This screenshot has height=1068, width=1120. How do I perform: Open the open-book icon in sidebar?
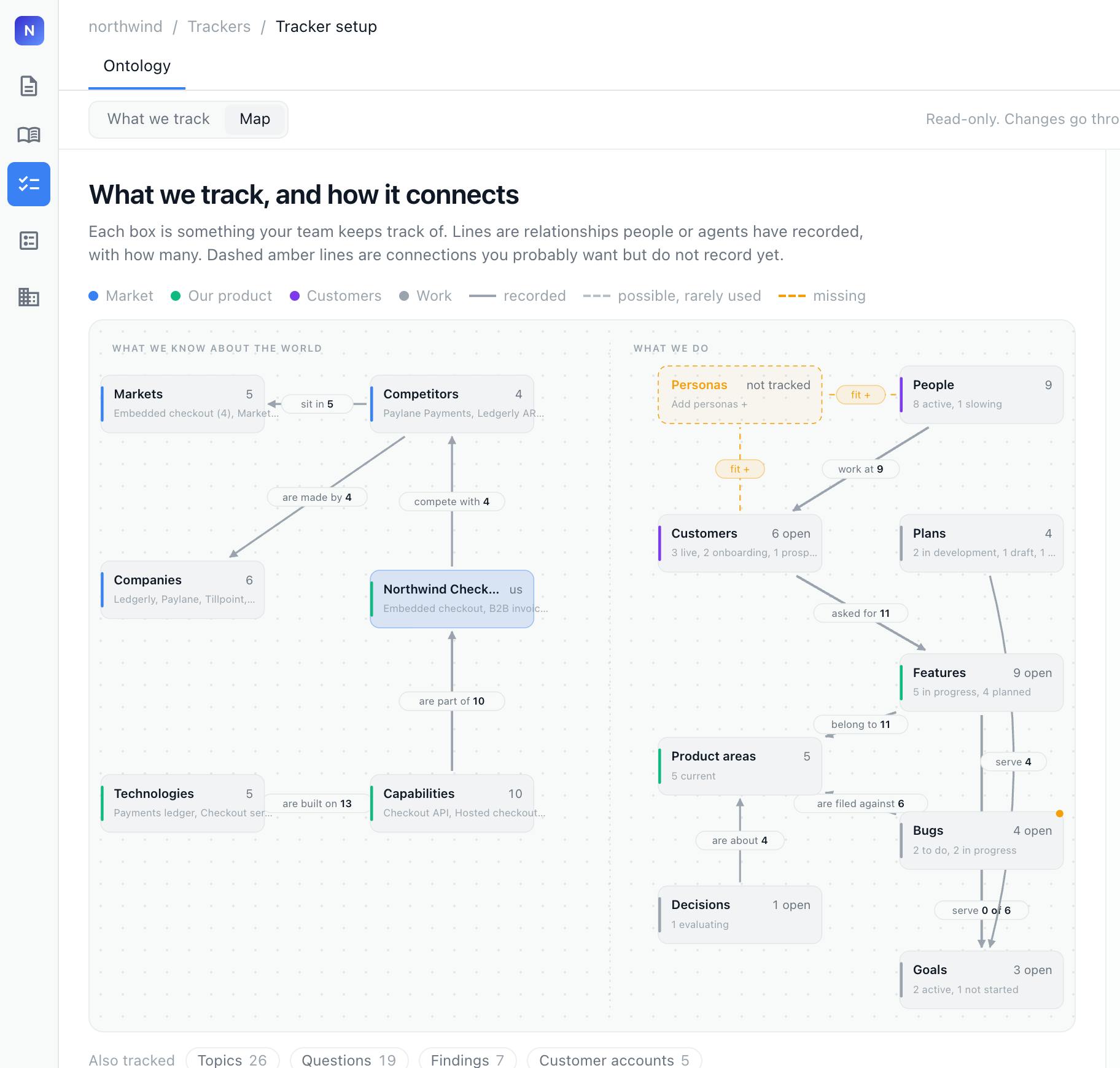[x=29, y=134]
